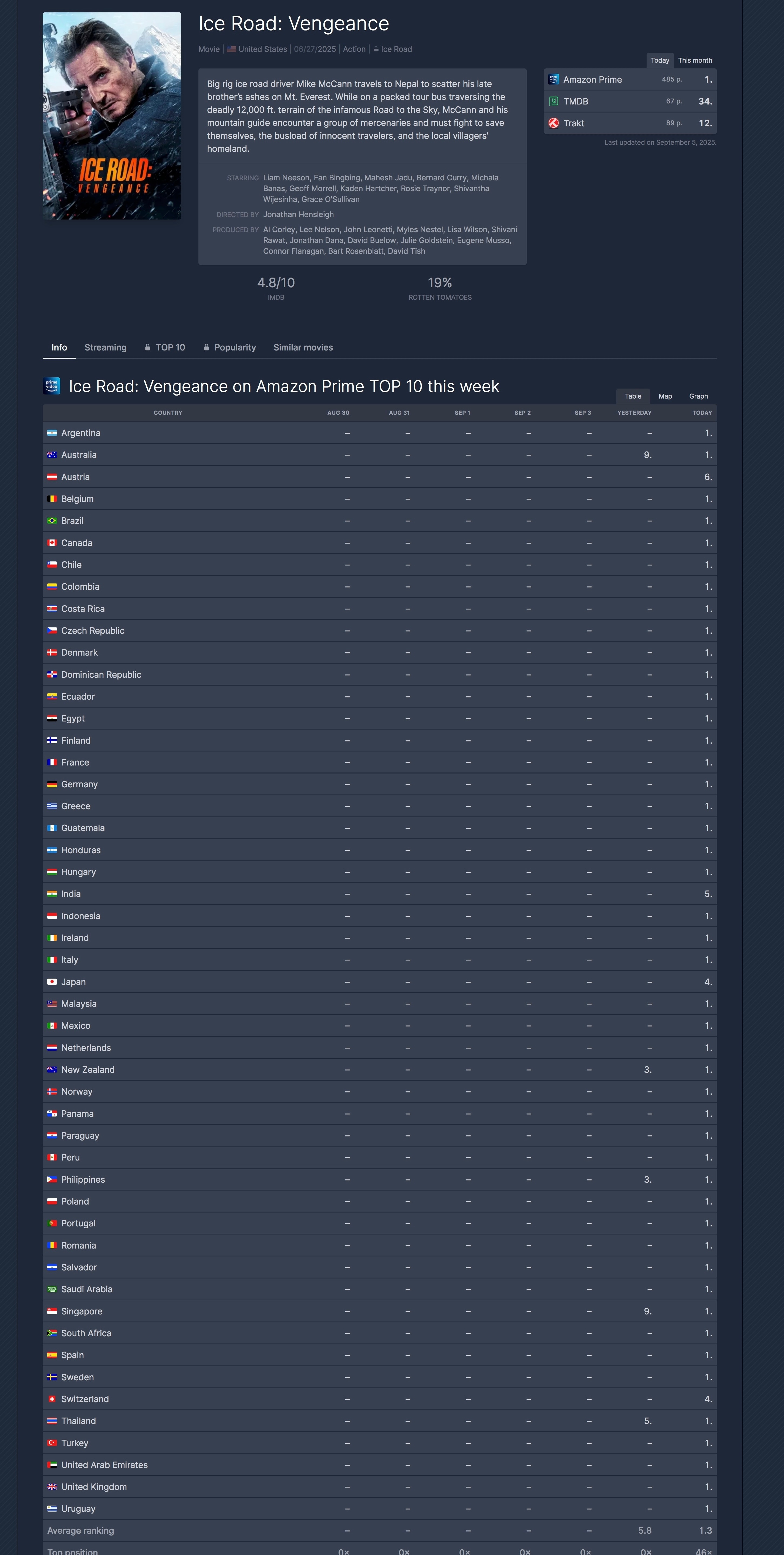The height and width of the screenshot is (1555, 784).
Task: Open the TMDB ranking row
Action: [x=630, y=102]
